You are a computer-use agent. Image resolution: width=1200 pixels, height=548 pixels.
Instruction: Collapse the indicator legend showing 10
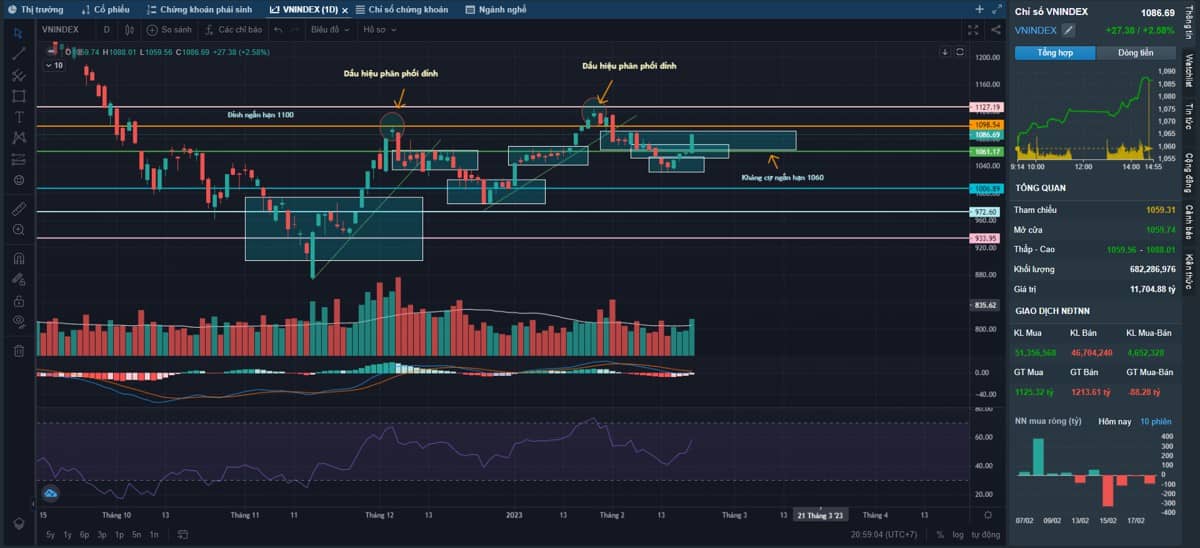click(x=55, y=65)
